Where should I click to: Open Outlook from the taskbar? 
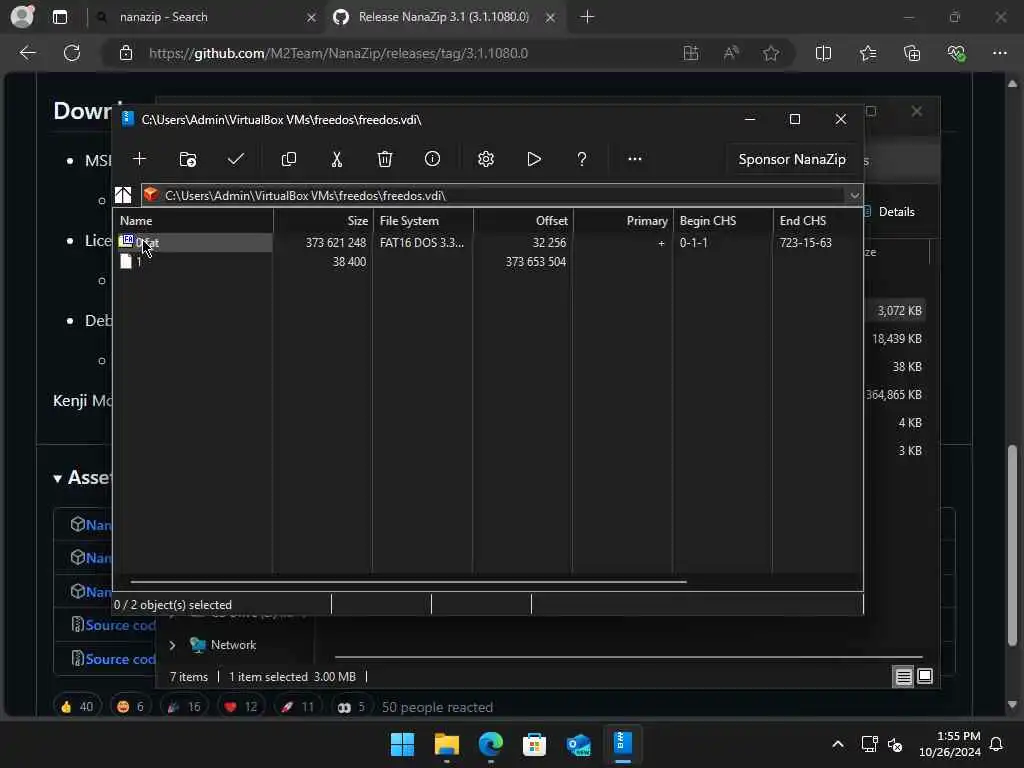coord(579,744)
